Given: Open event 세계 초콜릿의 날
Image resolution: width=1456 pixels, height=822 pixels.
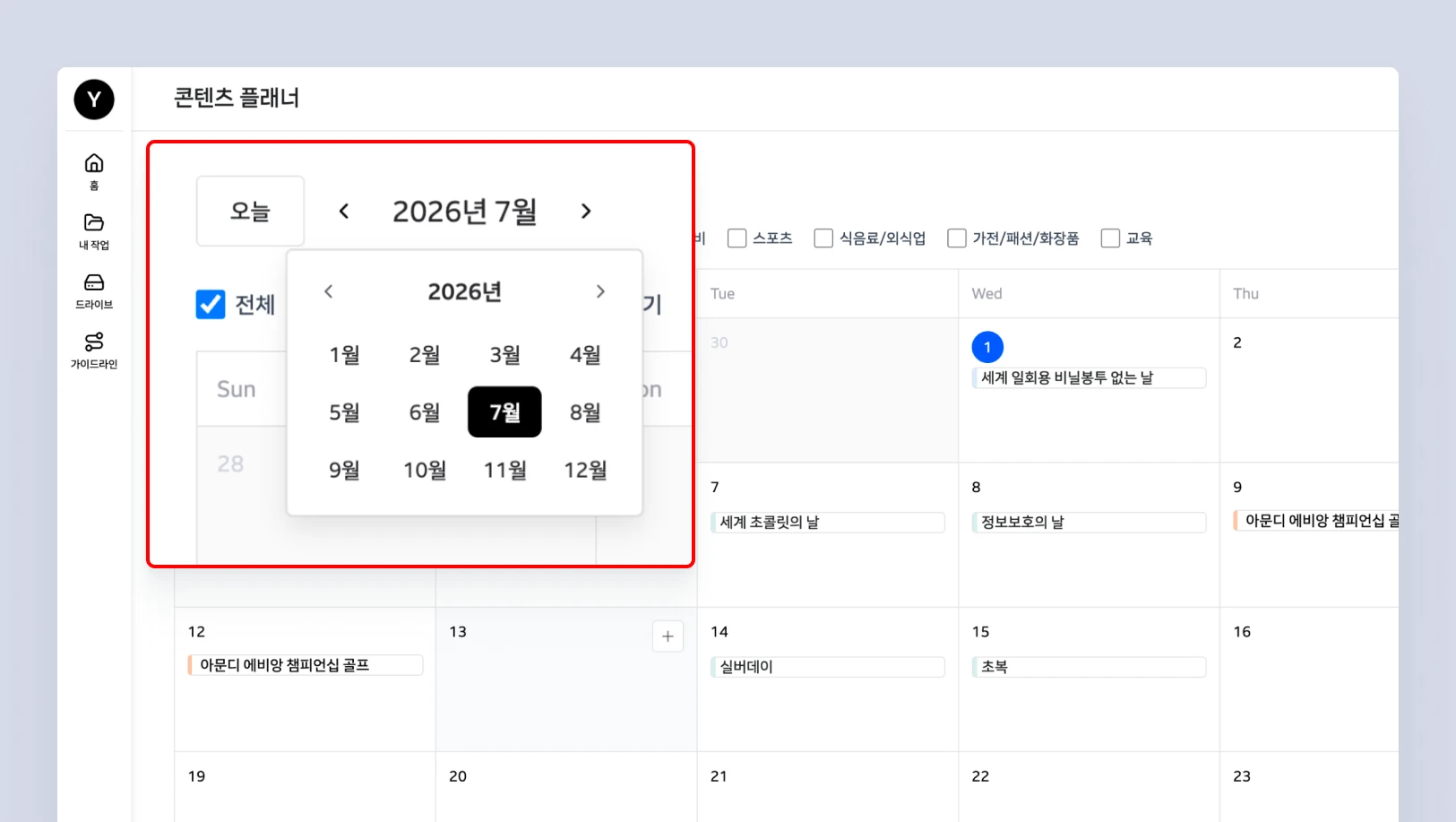Looking at the screenshot, I should click(827, 523).
